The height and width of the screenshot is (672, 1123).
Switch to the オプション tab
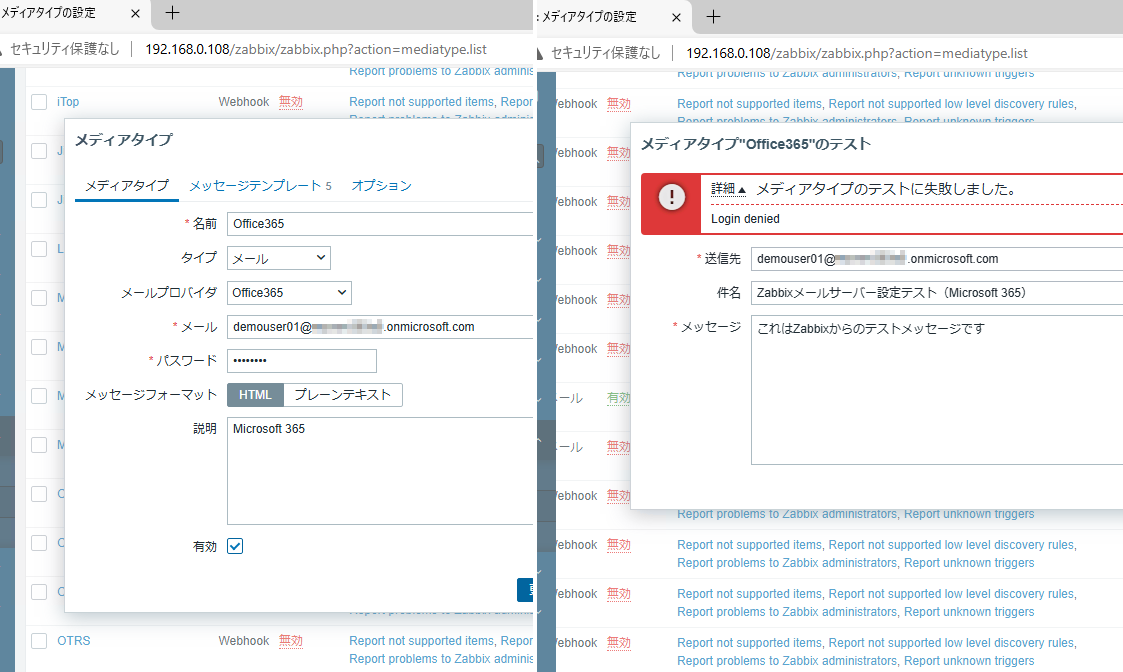pos(382,186)
